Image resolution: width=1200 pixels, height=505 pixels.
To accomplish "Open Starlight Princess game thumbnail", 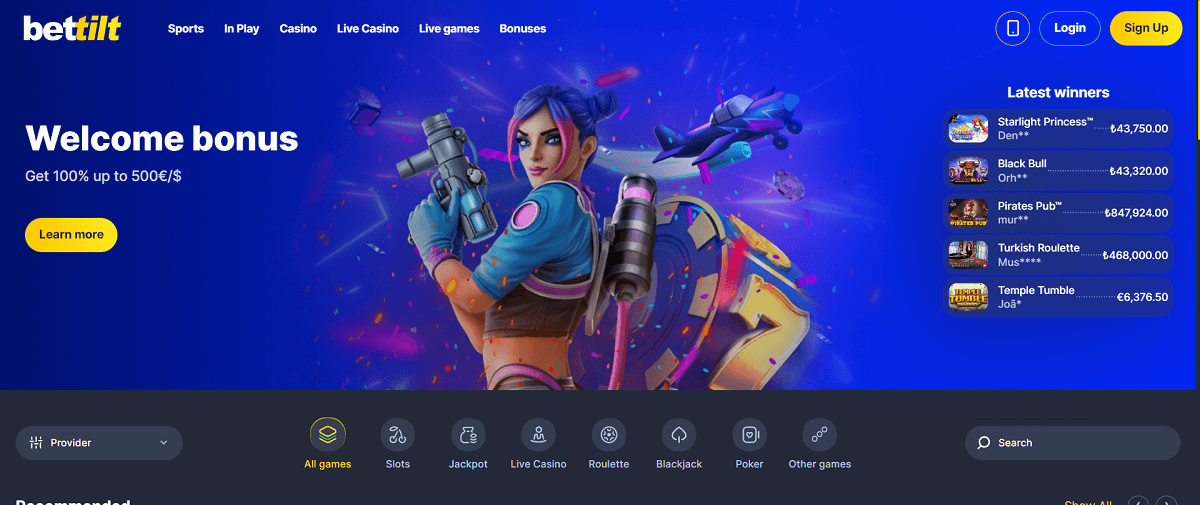I will click(968, 128).
